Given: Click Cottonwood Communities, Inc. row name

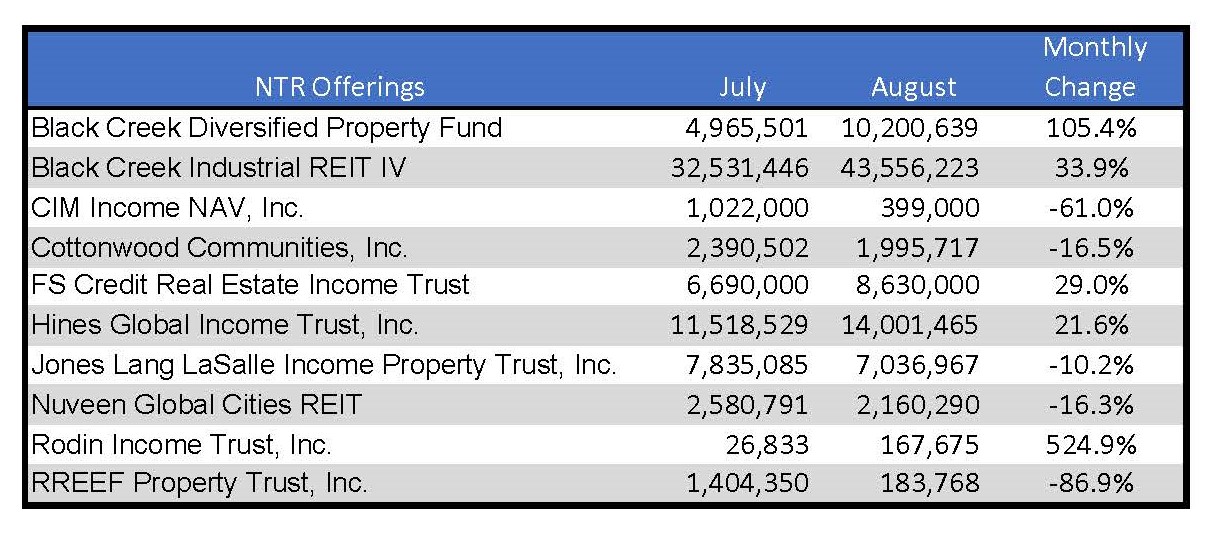Looking at the screenshot, I should click(x=219, y=246).
